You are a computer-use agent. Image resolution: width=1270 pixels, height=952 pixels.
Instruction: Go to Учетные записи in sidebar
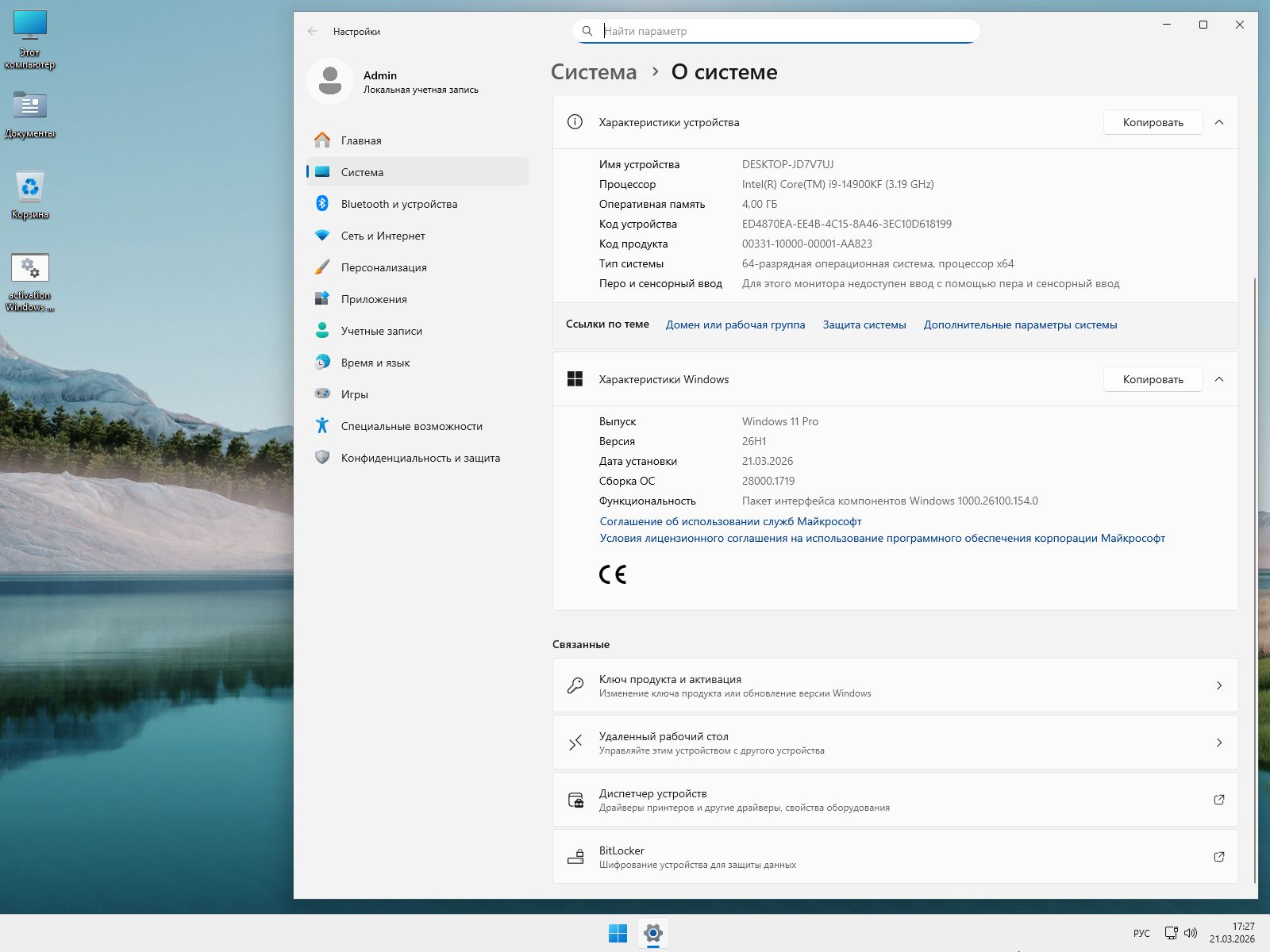tap(381, 331)
